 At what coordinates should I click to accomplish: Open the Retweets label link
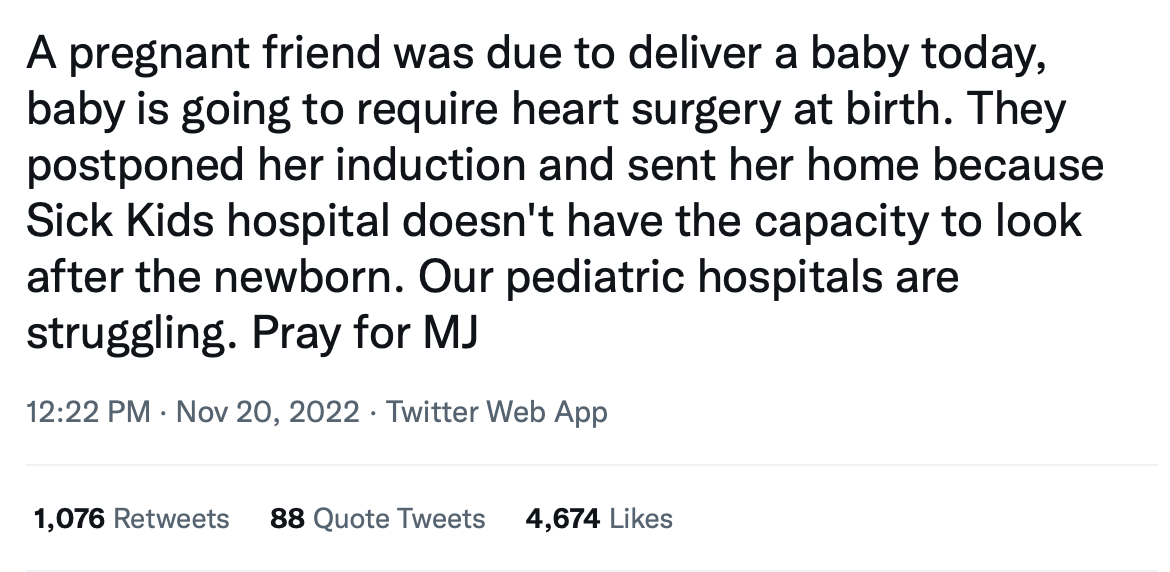point(172,519)
